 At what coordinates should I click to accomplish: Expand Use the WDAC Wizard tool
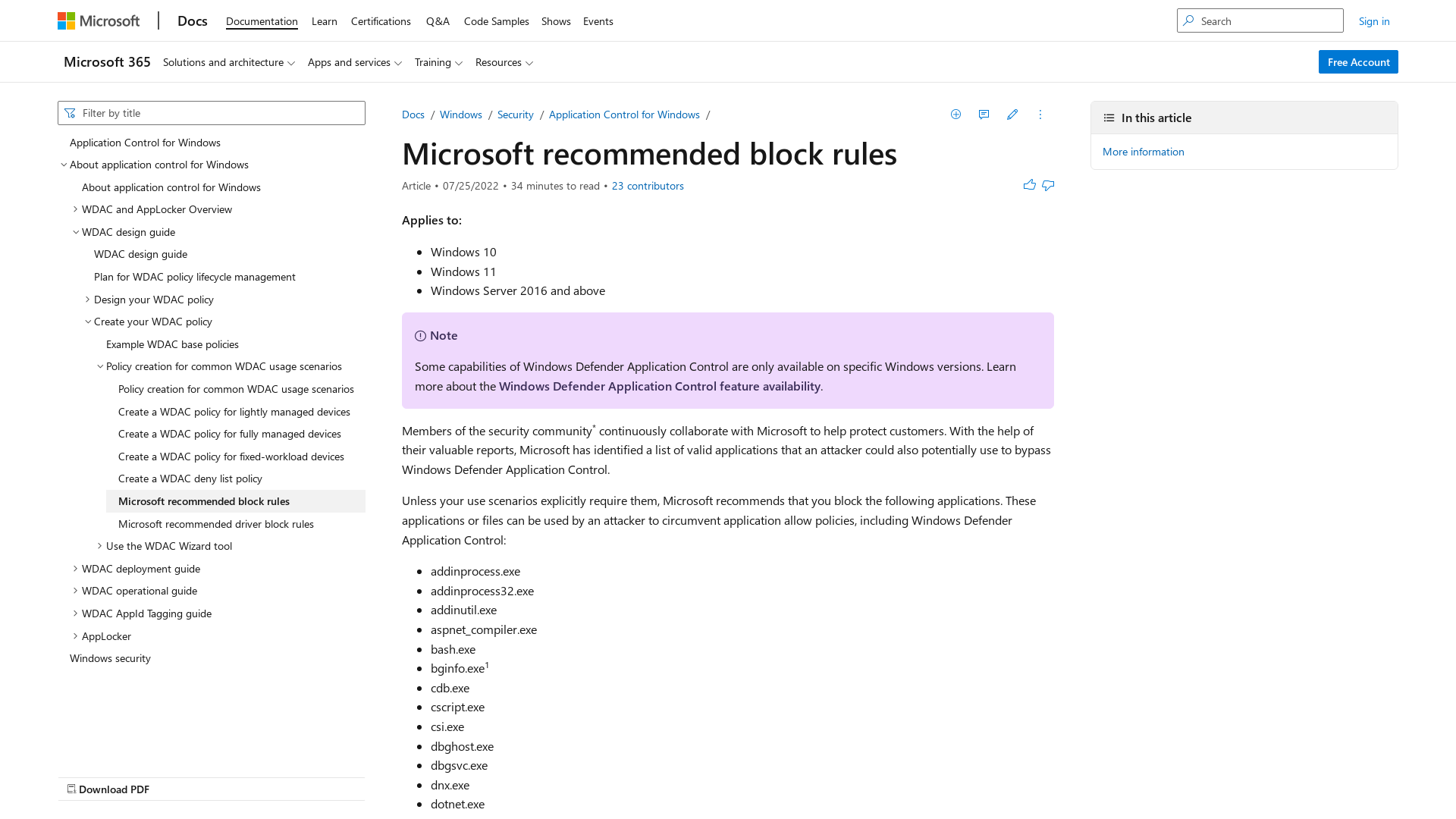99,546
